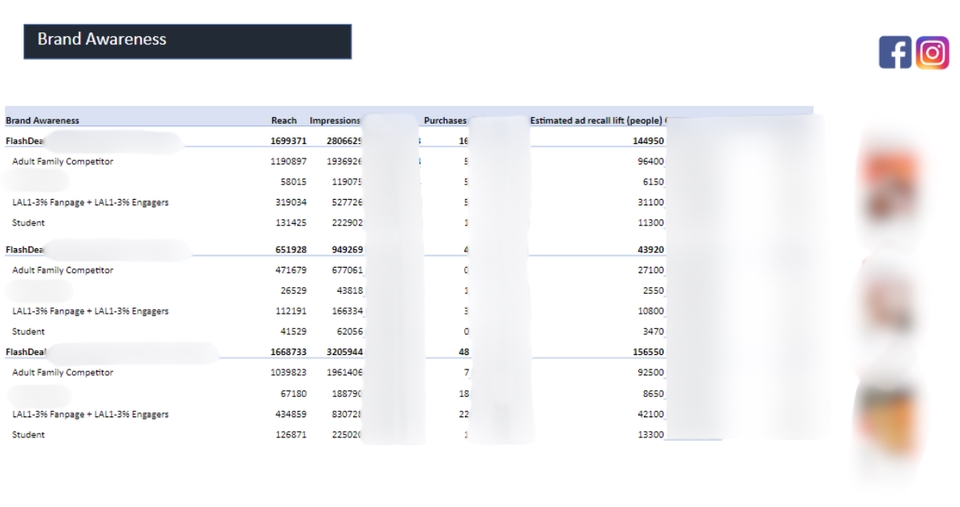Select recall lift value 11300
This screenshot has height=507, width=960.
(651, 223)
